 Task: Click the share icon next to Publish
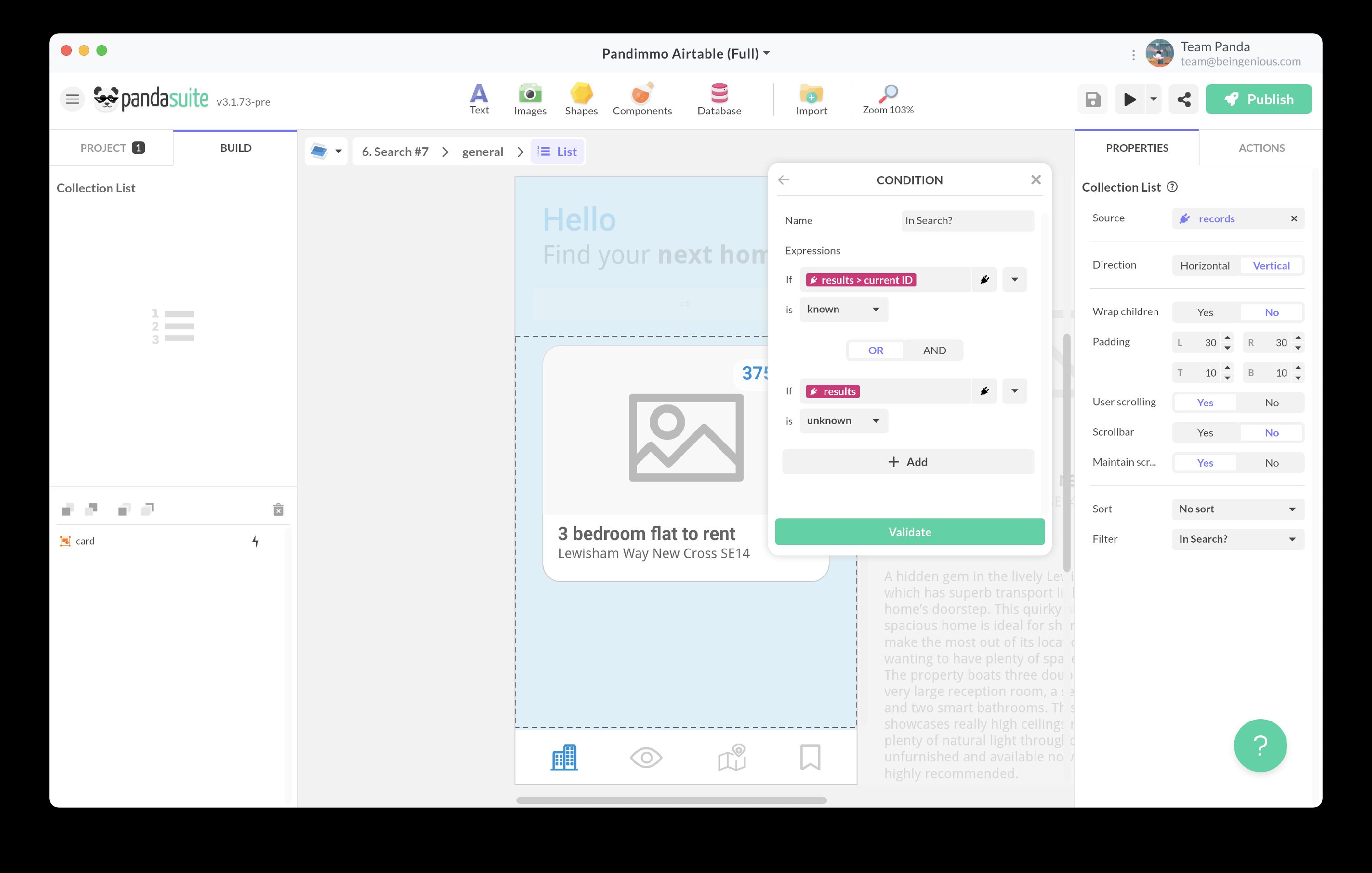(1184, 100)
